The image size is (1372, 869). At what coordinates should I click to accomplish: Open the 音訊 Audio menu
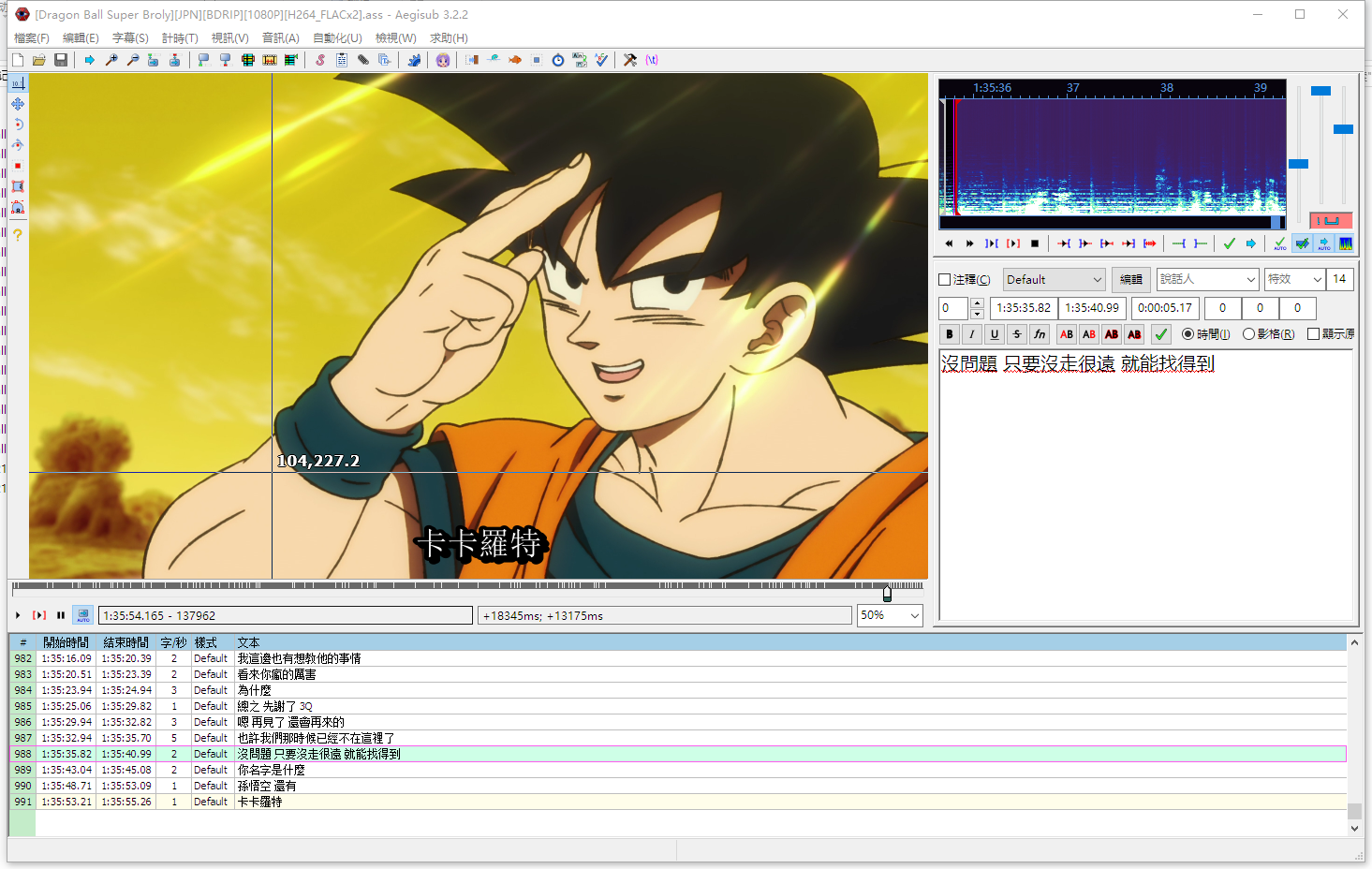281,38
